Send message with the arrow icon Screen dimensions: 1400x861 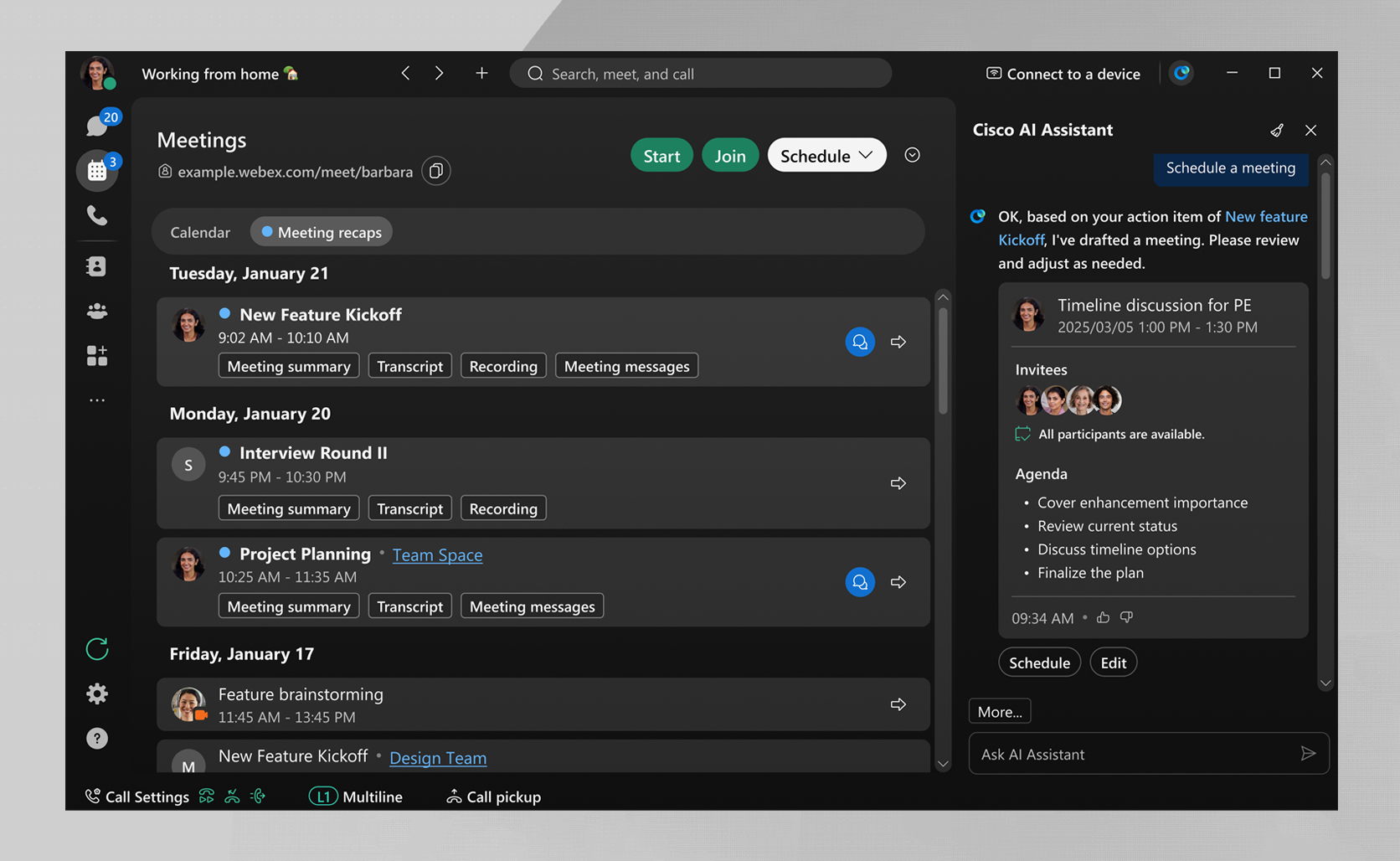pyautogui.click(x=1308, y=754)
